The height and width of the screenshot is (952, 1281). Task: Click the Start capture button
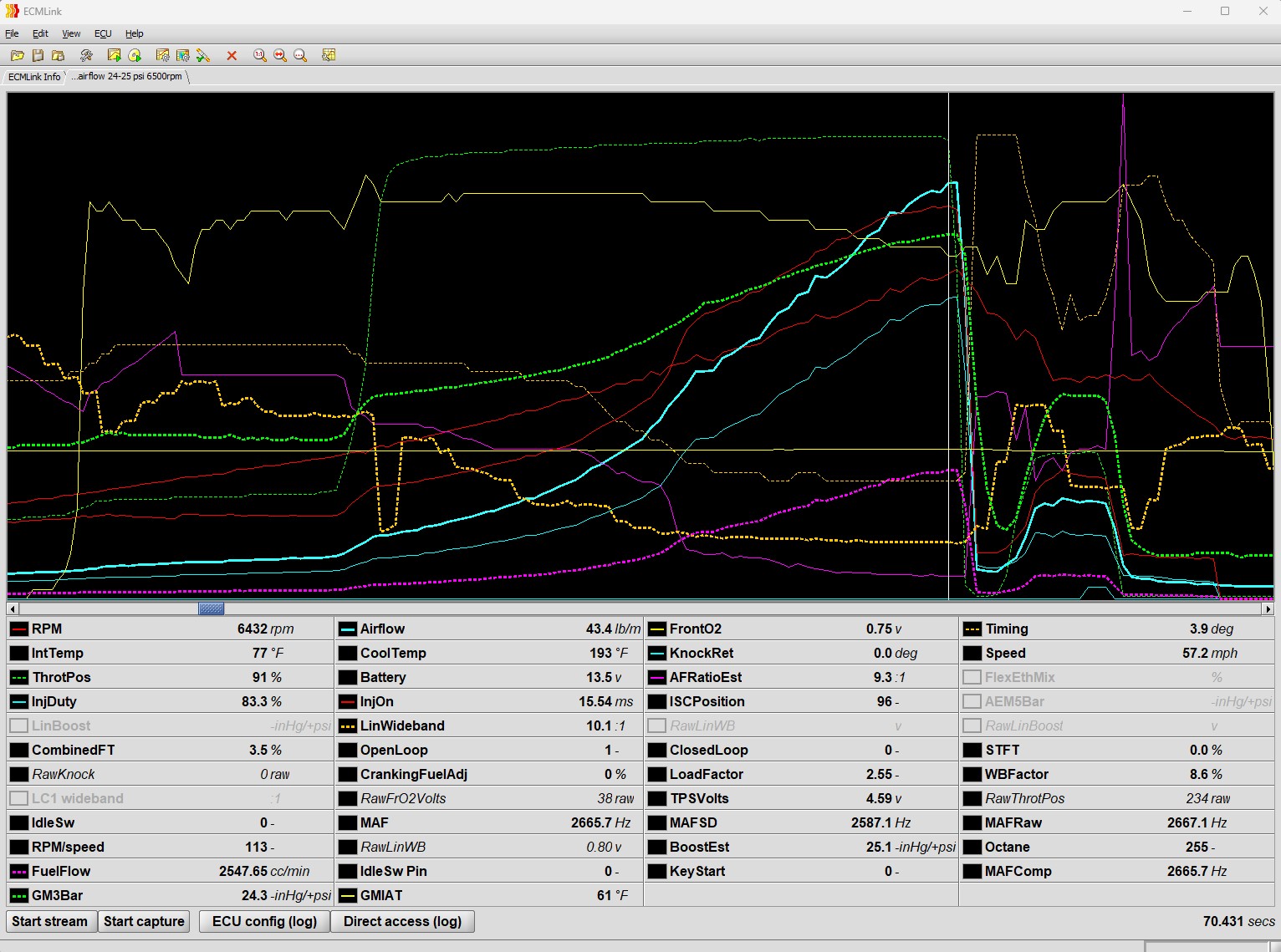click(144, 921)
